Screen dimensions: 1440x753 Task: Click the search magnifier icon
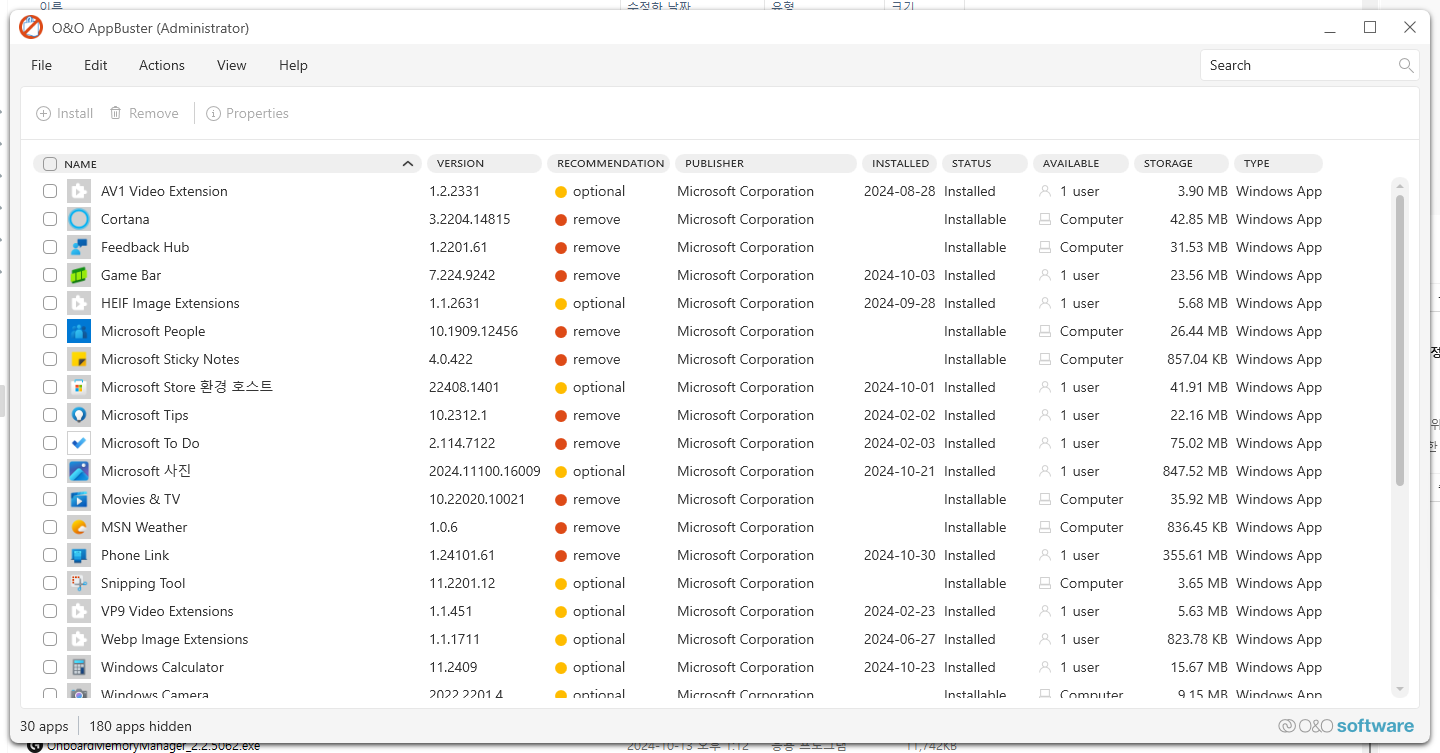[x=1406, y=65]
